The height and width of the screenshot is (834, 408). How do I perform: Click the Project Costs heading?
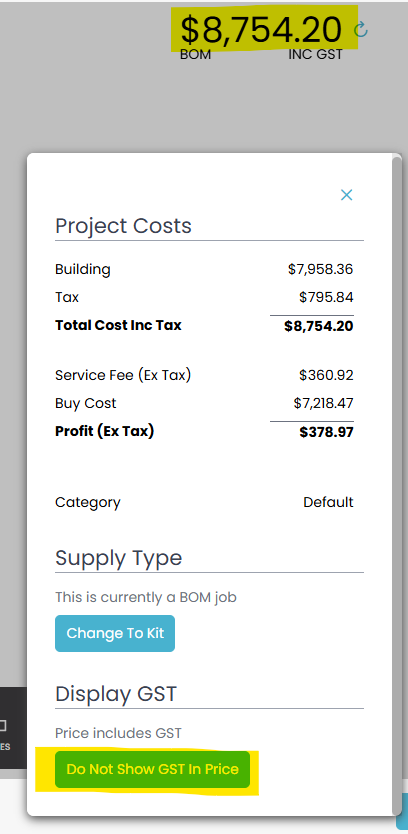click(123, 226)
